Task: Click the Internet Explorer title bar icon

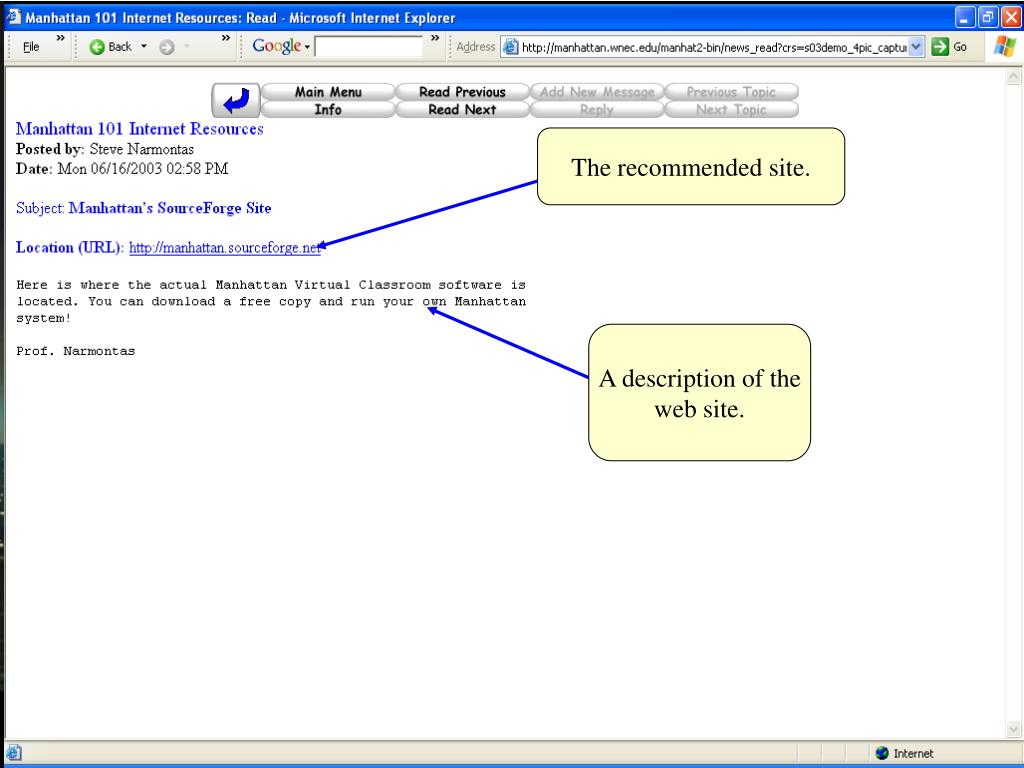Action: [13, 17]
